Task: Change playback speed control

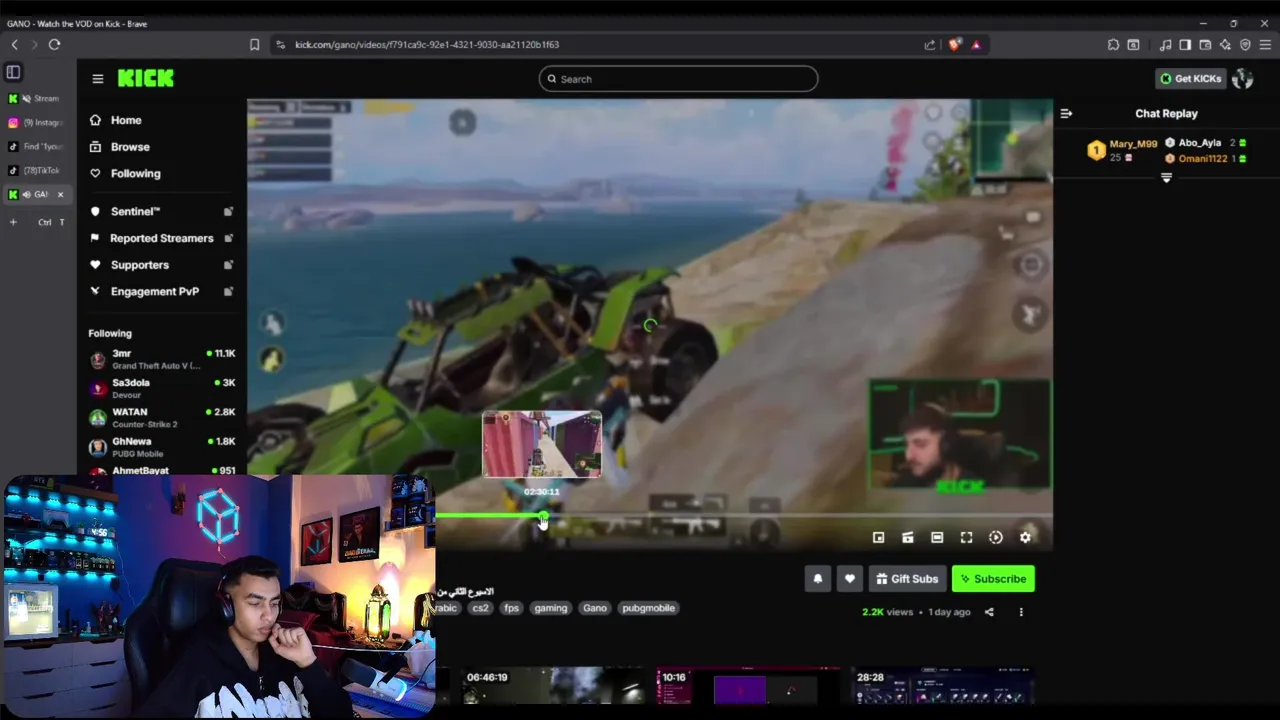Action: [x=996, y=537]
